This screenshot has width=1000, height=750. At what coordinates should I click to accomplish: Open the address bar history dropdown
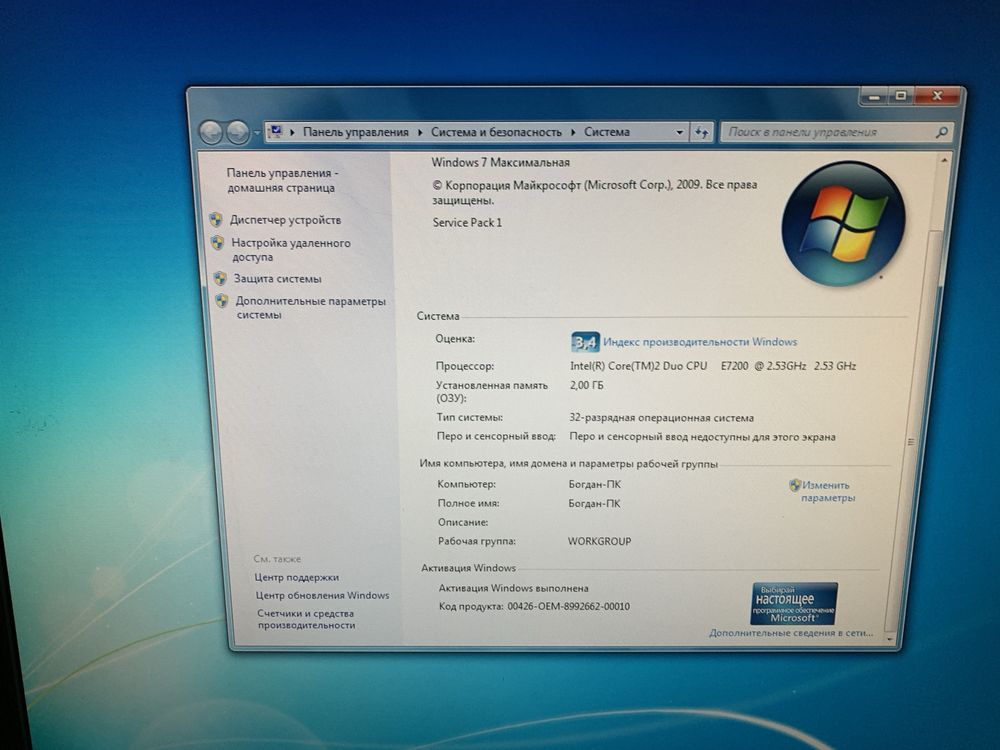(x=680, y=133)
